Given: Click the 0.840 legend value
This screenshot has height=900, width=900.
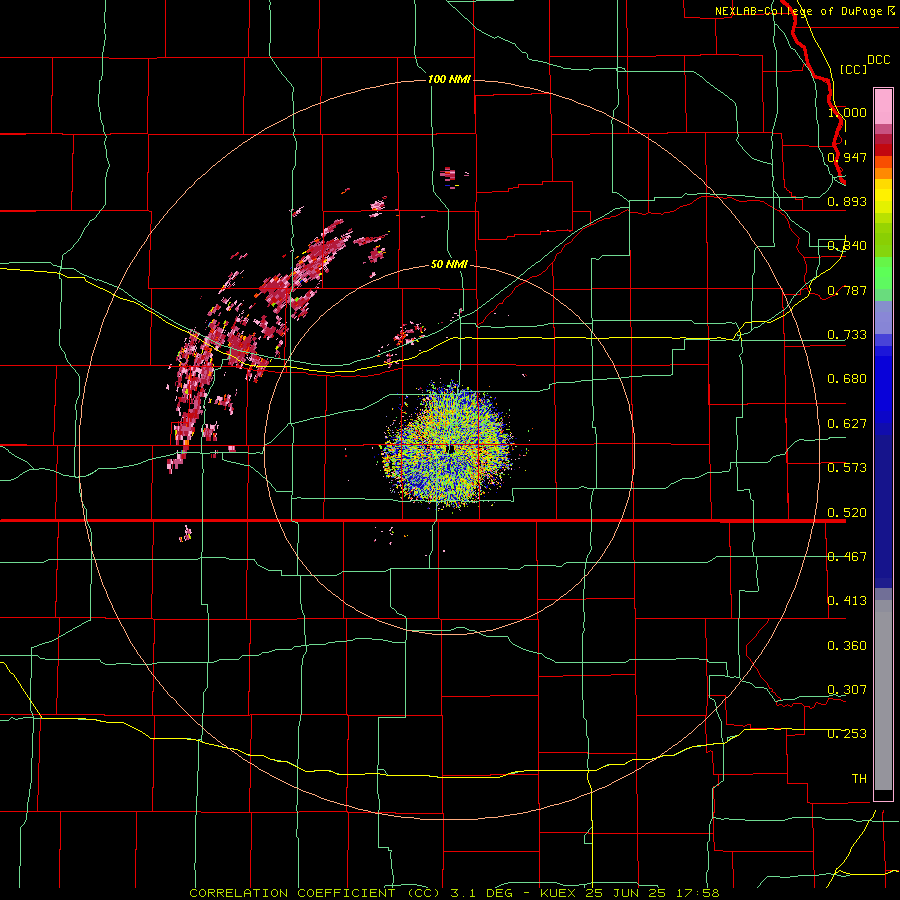Looking at the screenshot, I should point(847,246).
